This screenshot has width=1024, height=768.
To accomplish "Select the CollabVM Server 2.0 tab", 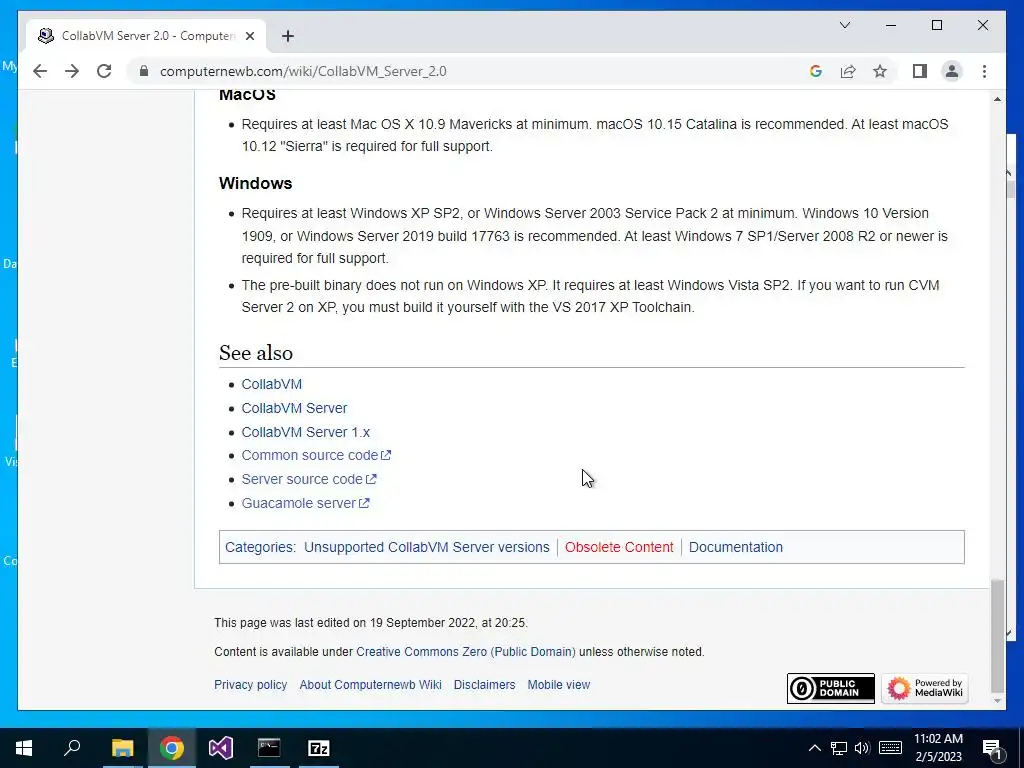I will (148, 36).
